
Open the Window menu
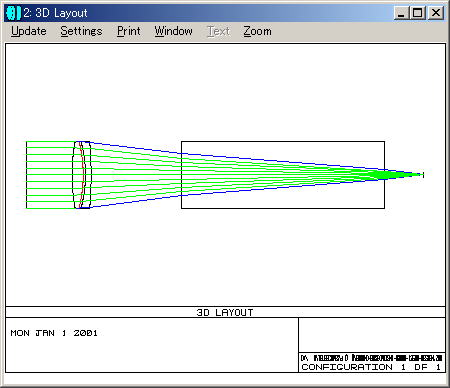coord(173,31)
